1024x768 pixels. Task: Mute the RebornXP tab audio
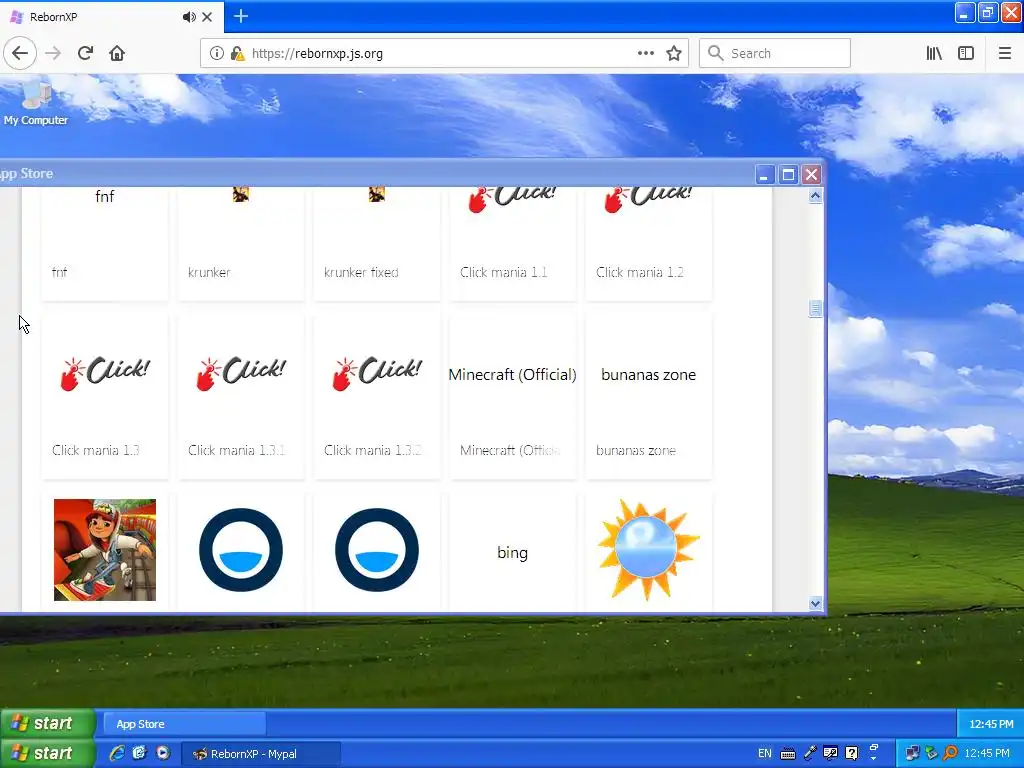point(189,17)
